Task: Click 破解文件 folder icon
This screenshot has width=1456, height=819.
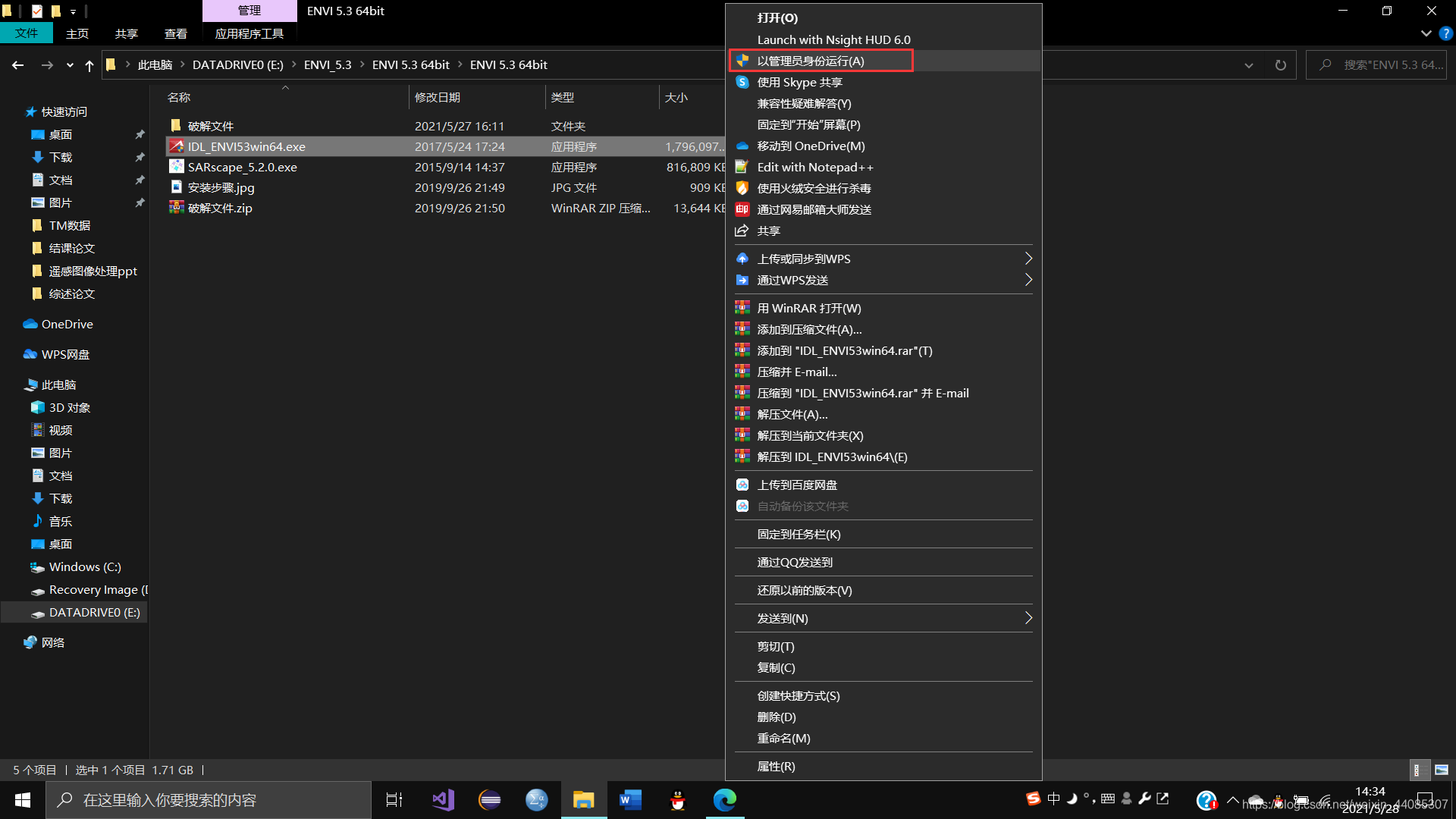Action: click(176, 126)
